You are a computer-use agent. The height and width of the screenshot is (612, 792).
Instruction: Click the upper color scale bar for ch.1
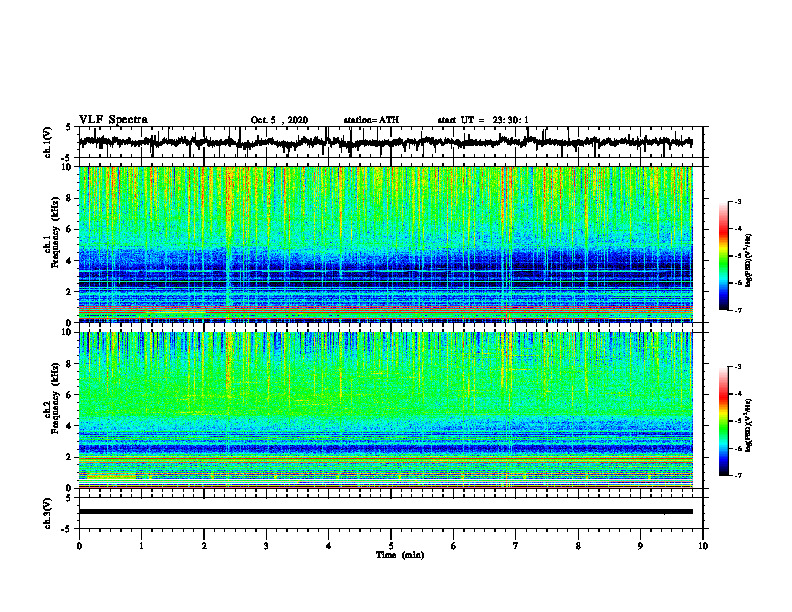[x=723, y=256]
